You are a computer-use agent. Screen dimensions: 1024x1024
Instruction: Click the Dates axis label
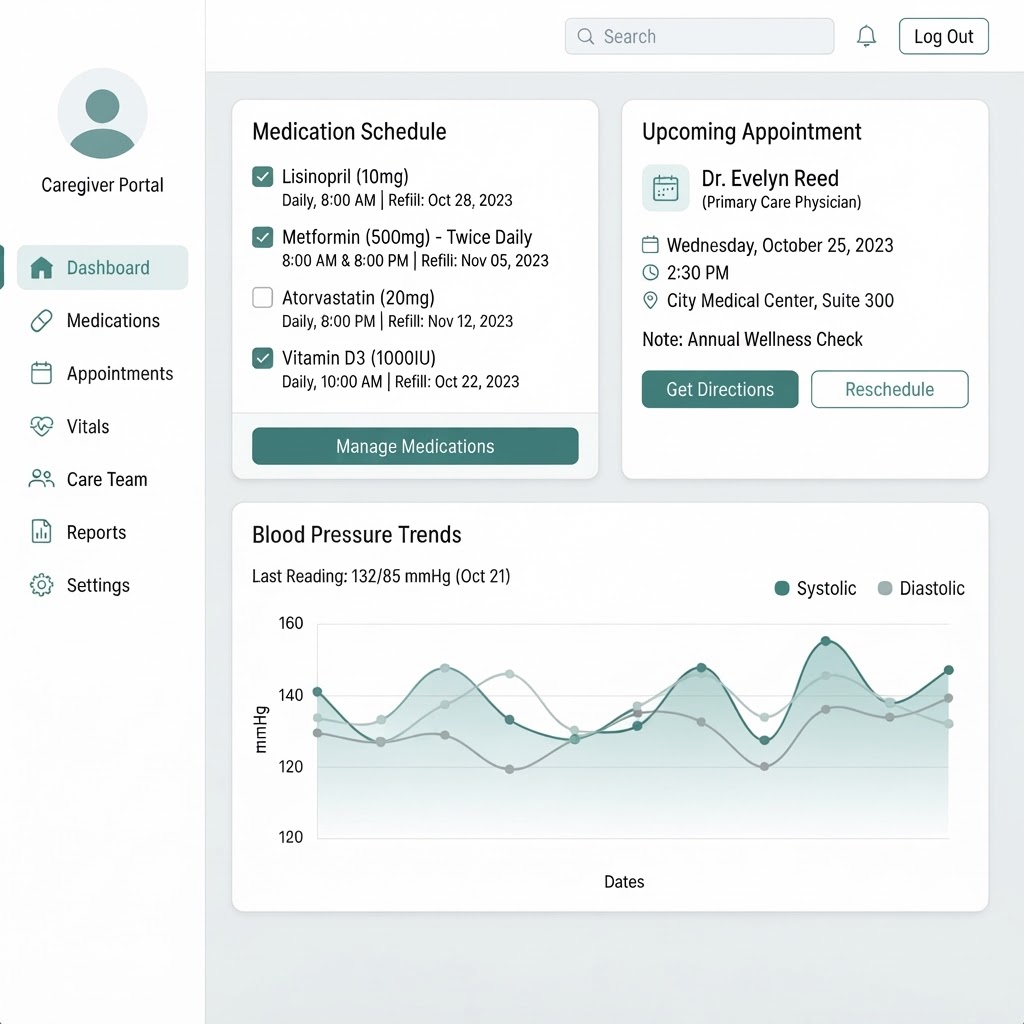coord(624,882)
